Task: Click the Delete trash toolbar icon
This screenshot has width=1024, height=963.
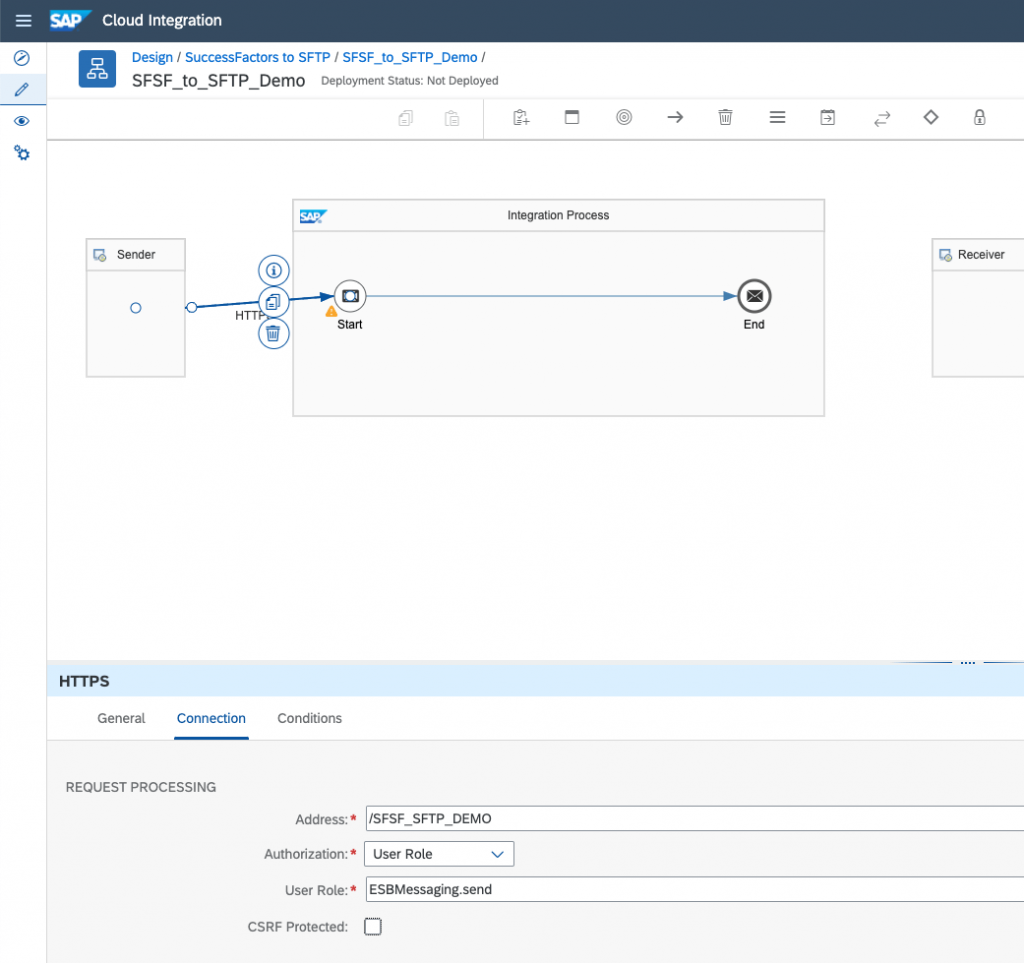Action: (x=725, y=117)
